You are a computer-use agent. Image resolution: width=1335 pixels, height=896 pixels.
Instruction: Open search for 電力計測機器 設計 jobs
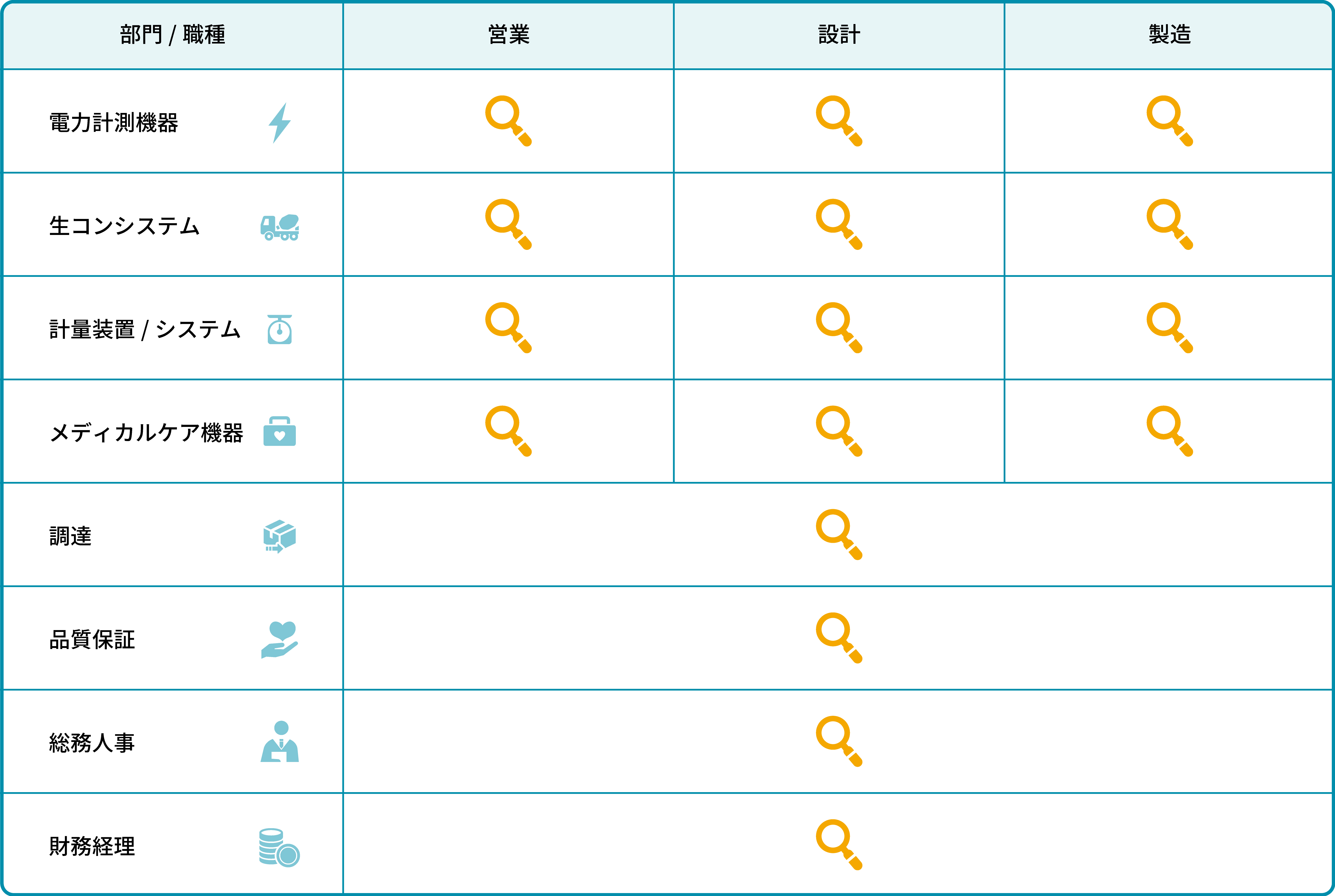(x=839, y=121)
